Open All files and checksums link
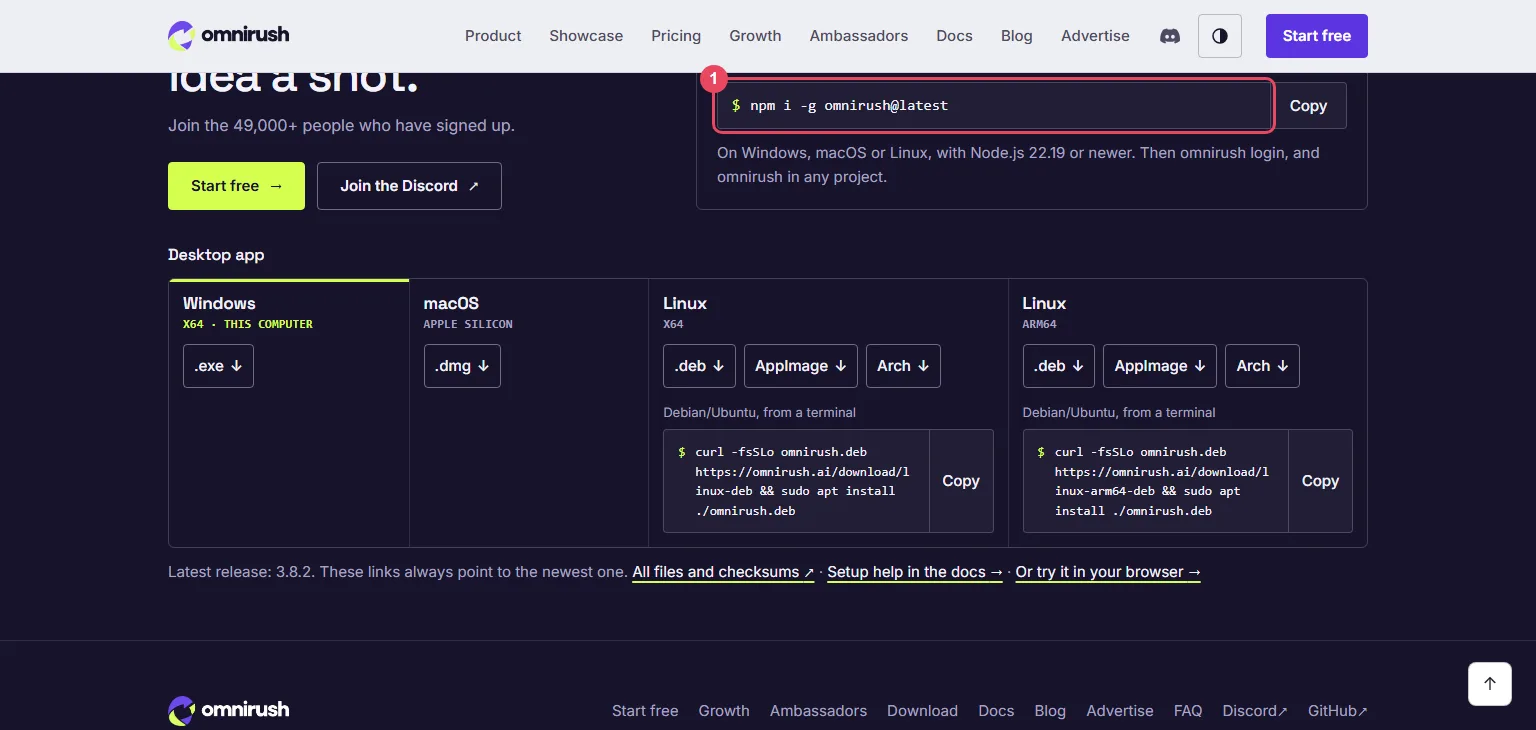 723,572
